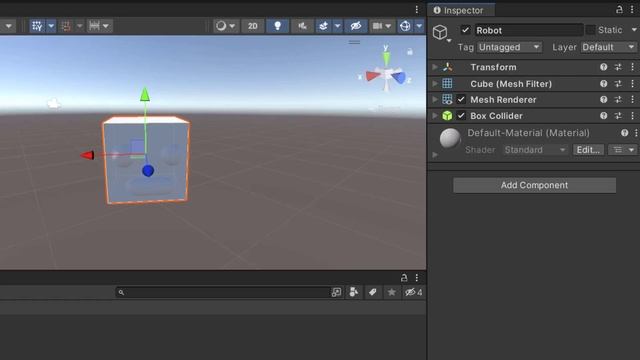Open the Shader Standard dropdown

[x=536, y=150]
